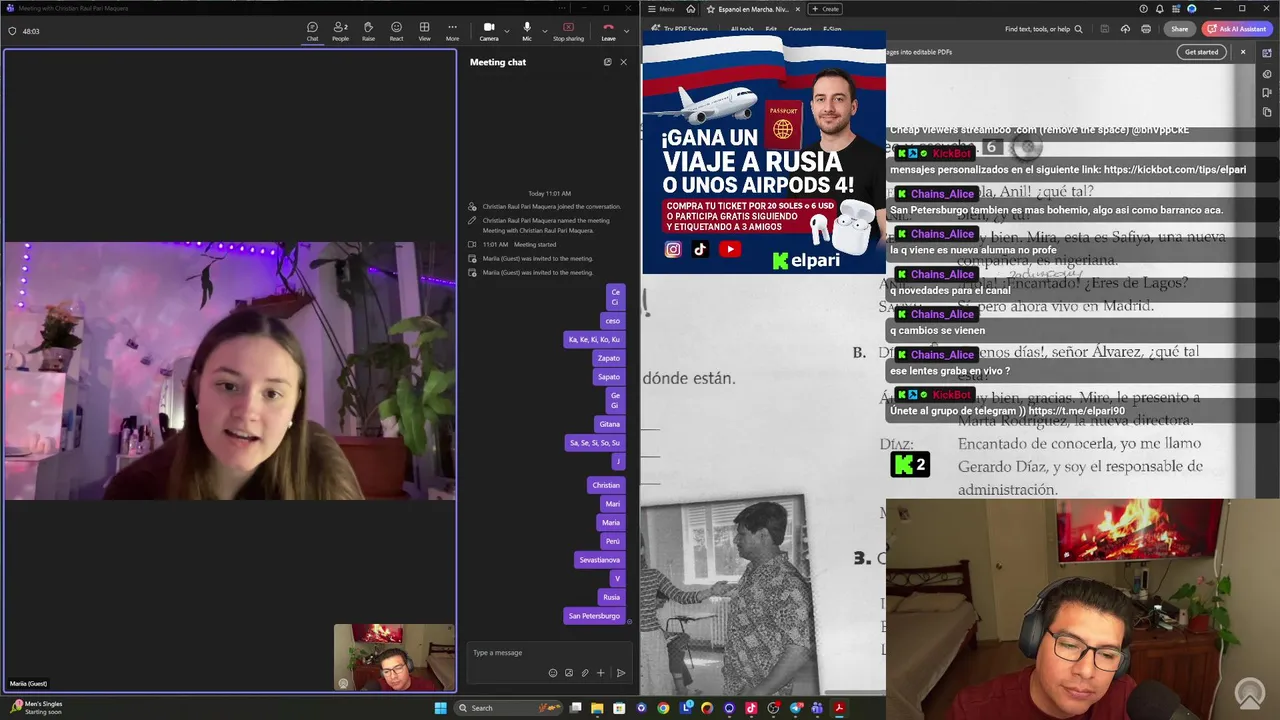Pop out the Meeting chat
The image size is (1280, 720).
(x=607, y=62)
